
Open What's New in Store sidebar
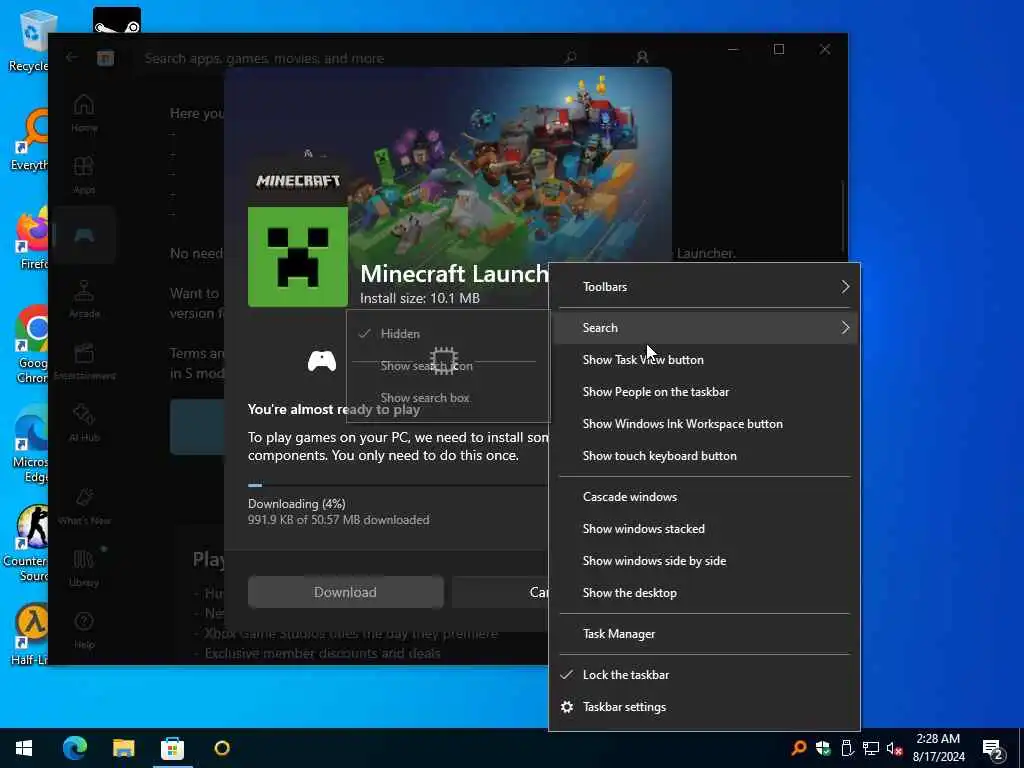coord(84,506)
